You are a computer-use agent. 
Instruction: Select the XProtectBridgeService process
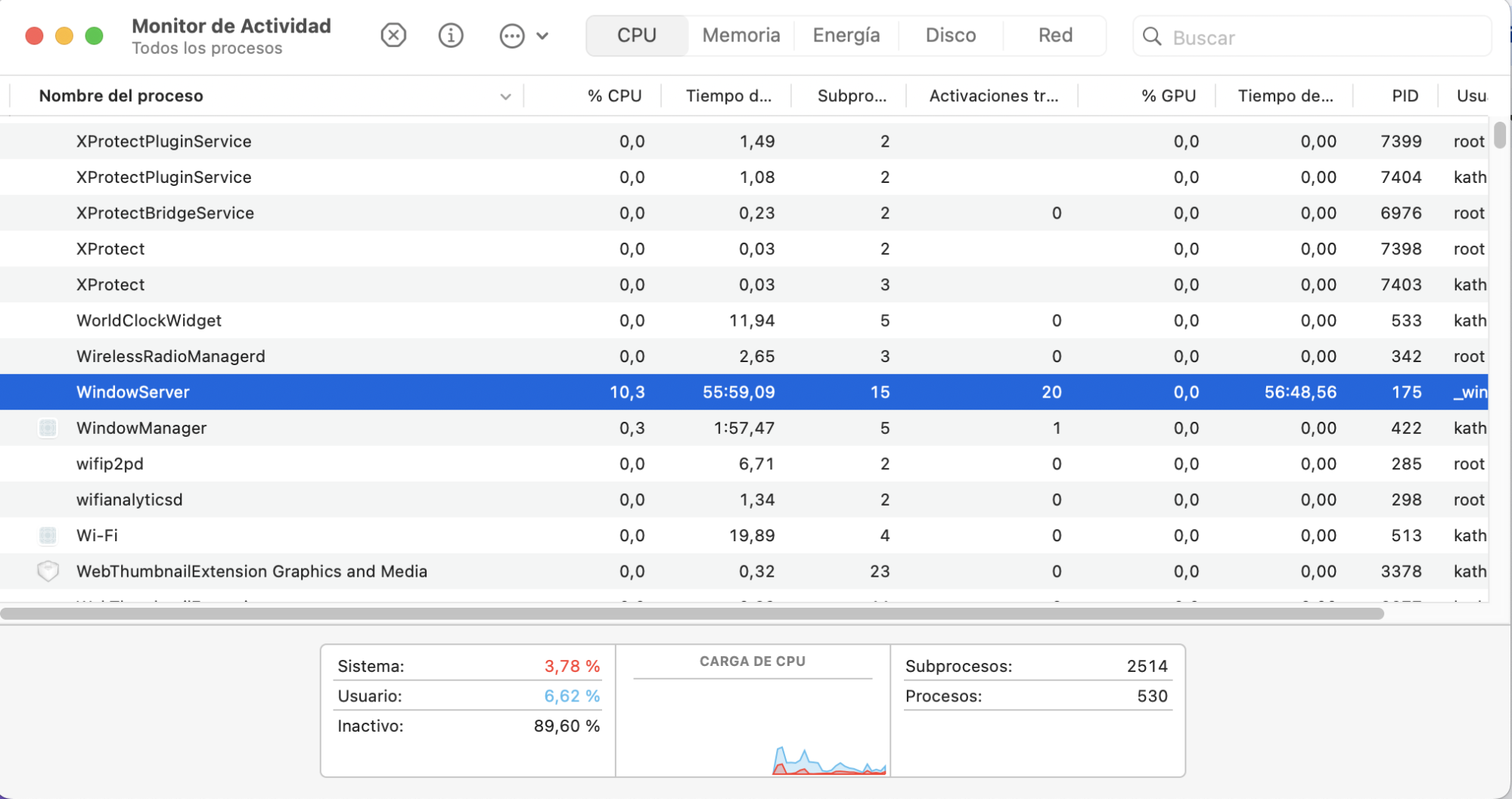744,212
